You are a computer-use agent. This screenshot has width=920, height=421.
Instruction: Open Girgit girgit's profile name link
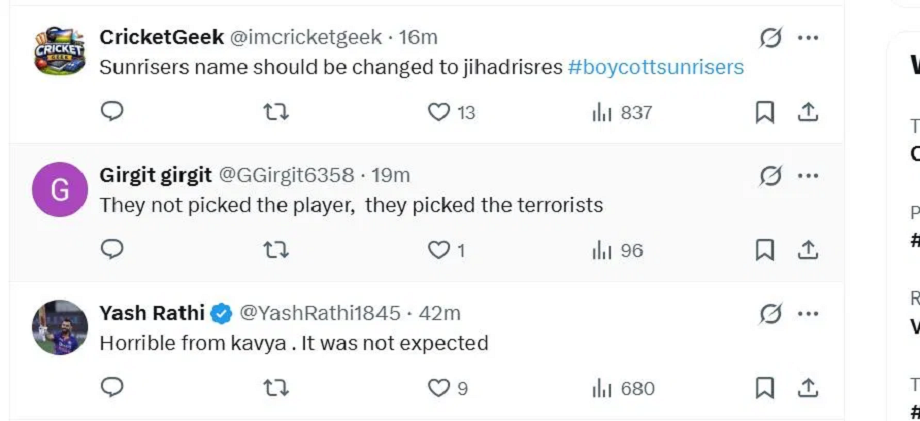155,175
